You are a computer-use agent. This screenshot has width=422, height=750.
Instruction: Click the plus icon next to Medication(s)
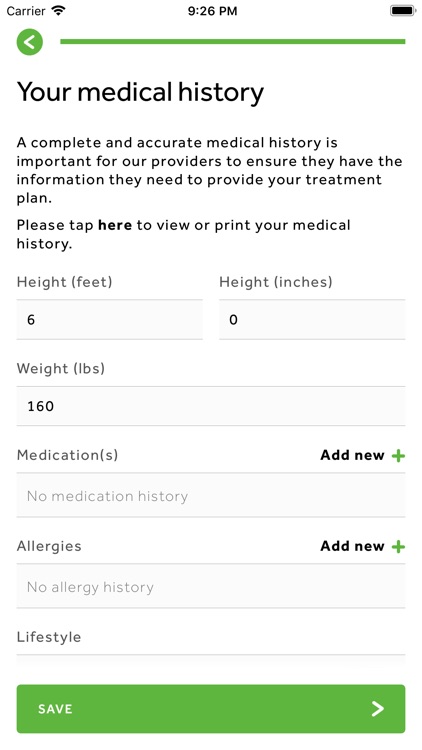tap(398, 455)
